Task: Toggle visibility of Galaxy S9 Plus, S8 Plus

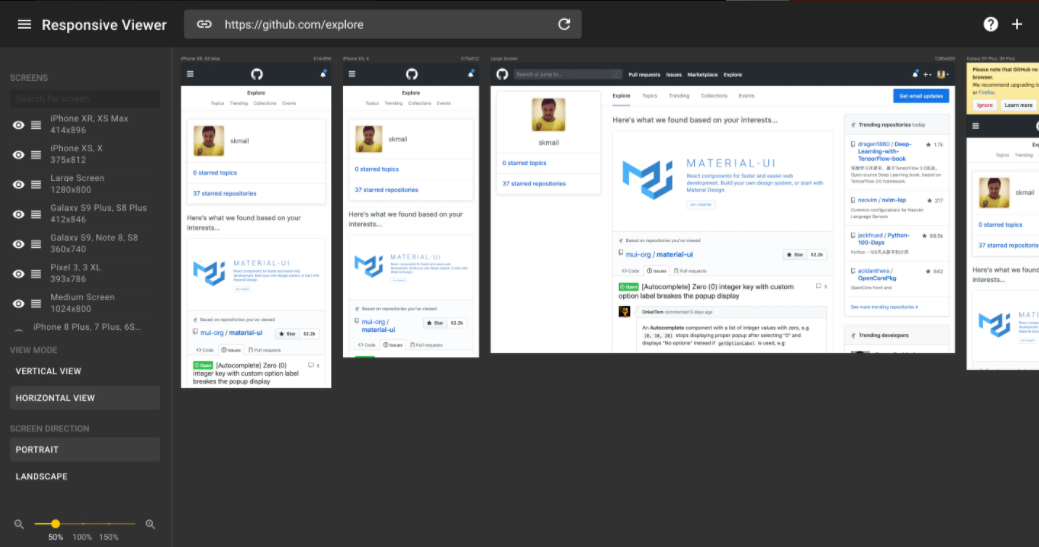Action: click(x=19, y=214)
